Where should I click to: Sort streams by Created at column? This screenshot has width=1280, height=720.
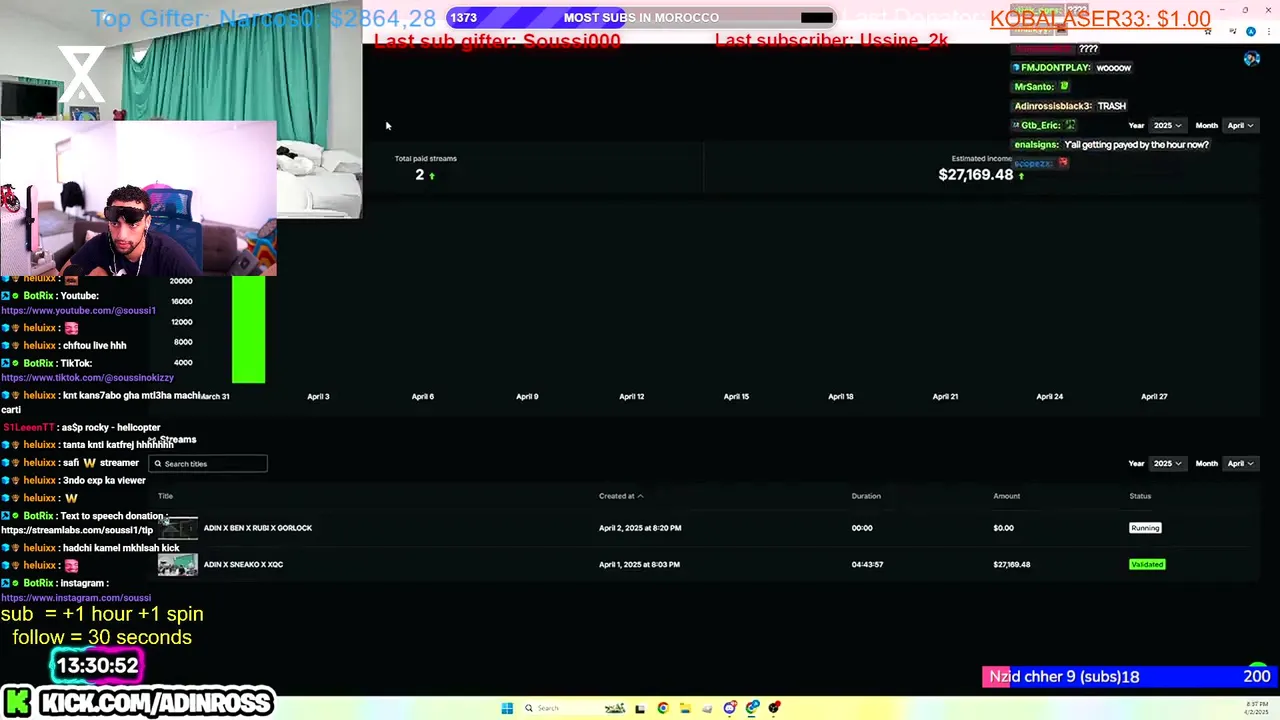coord(621,496)
